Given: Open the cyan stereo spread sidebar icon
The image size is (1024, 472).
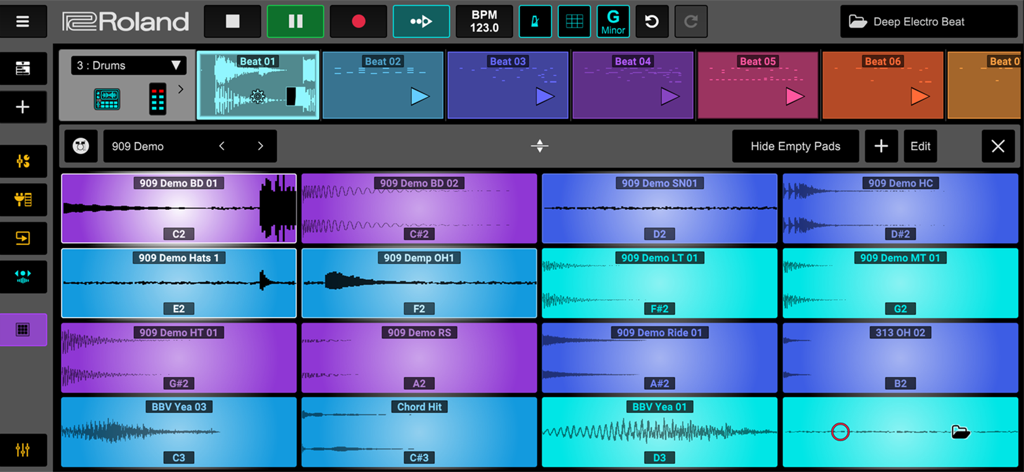Looking at the screenshot, I should coord(23,277).
